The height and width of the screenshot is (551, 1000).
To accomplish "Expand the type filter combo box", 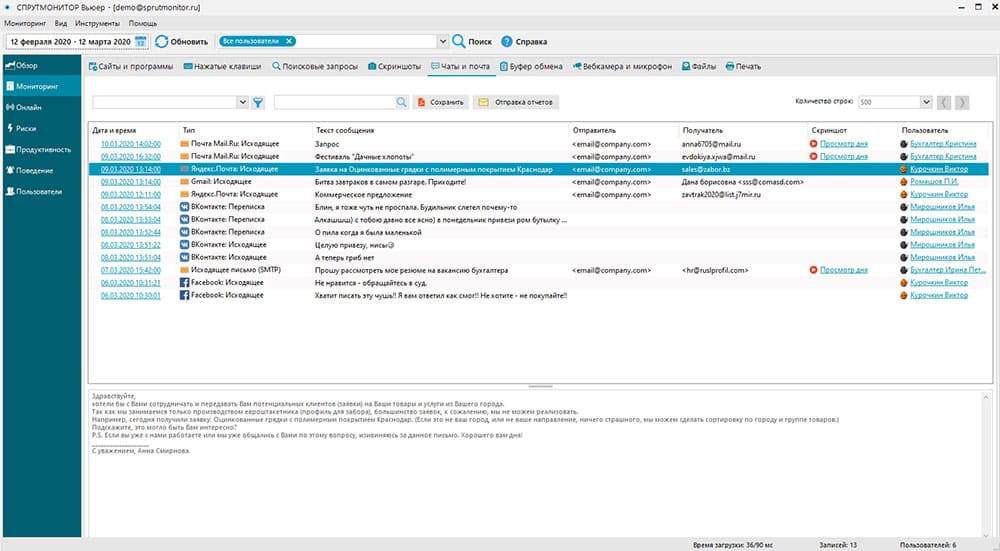I will [x=243, y=102].
